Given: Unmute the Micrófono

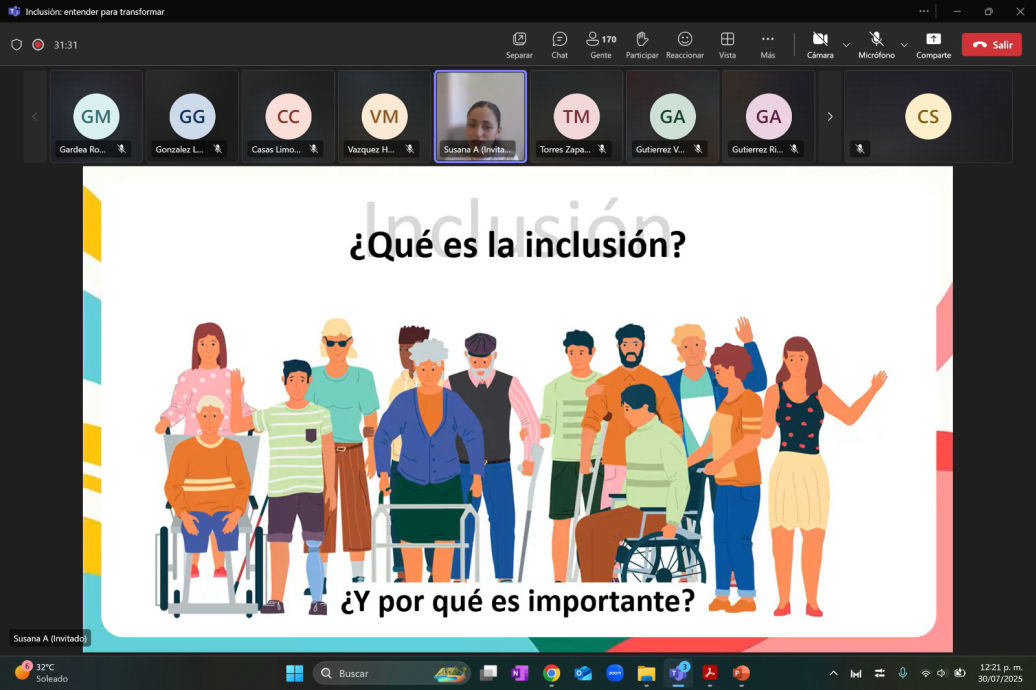Looking at the screenshot, I should 874,44.
